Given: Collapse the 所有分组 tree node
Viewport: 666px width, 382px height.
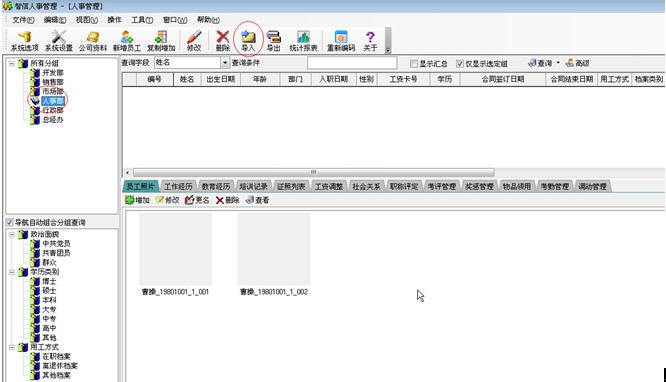Looking at the screenshot, I should click(12, 64).
